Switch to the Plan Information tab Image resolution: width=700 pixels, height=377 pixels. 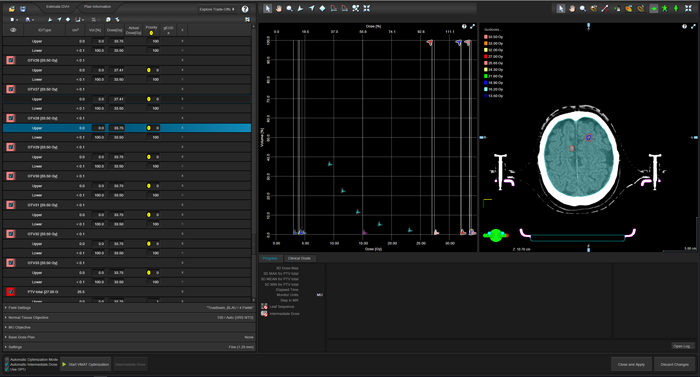[x=97, y=7]
